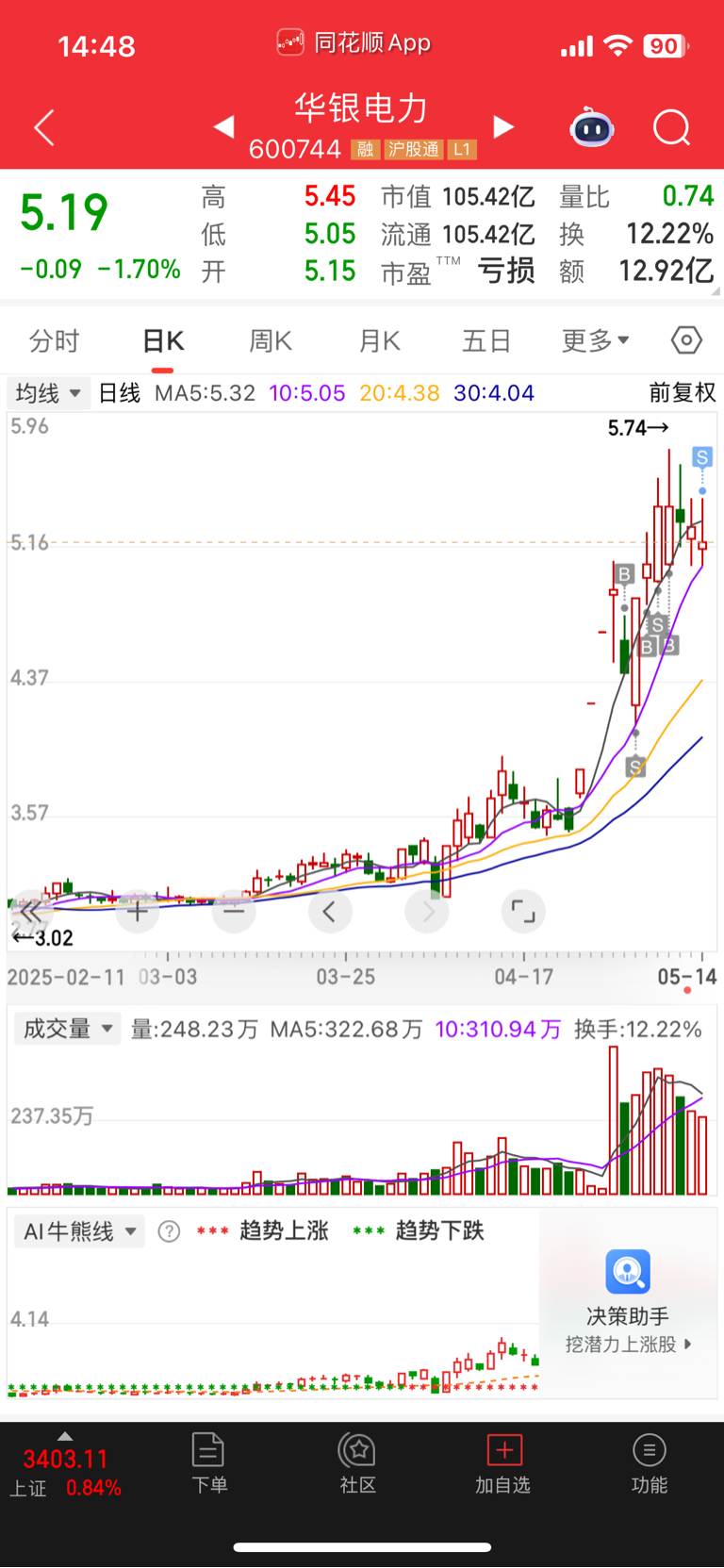
Task: Switch to previous stock with left triangle
Action: click(x=223, y=126)
